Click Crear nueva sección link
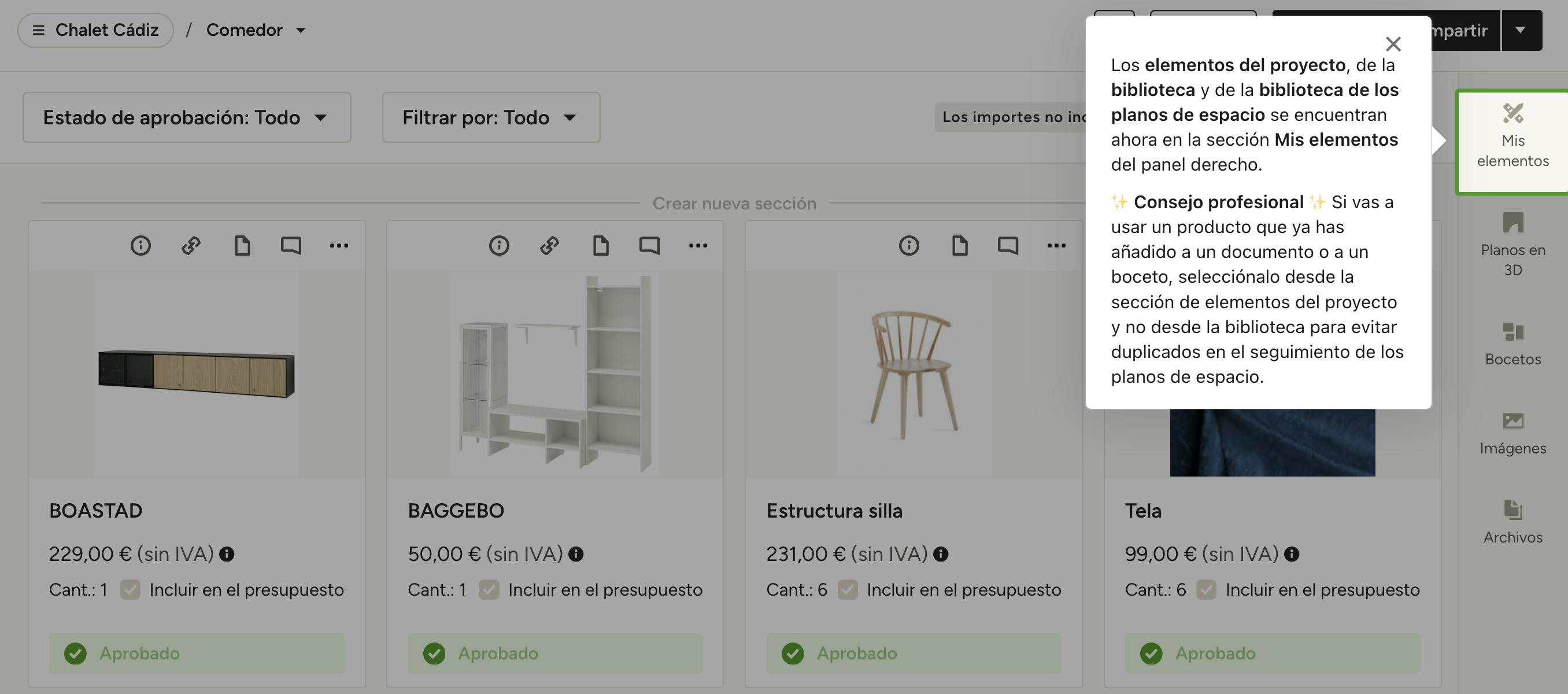The width and height of the screenshot is (1568, 694). (734, 204)
